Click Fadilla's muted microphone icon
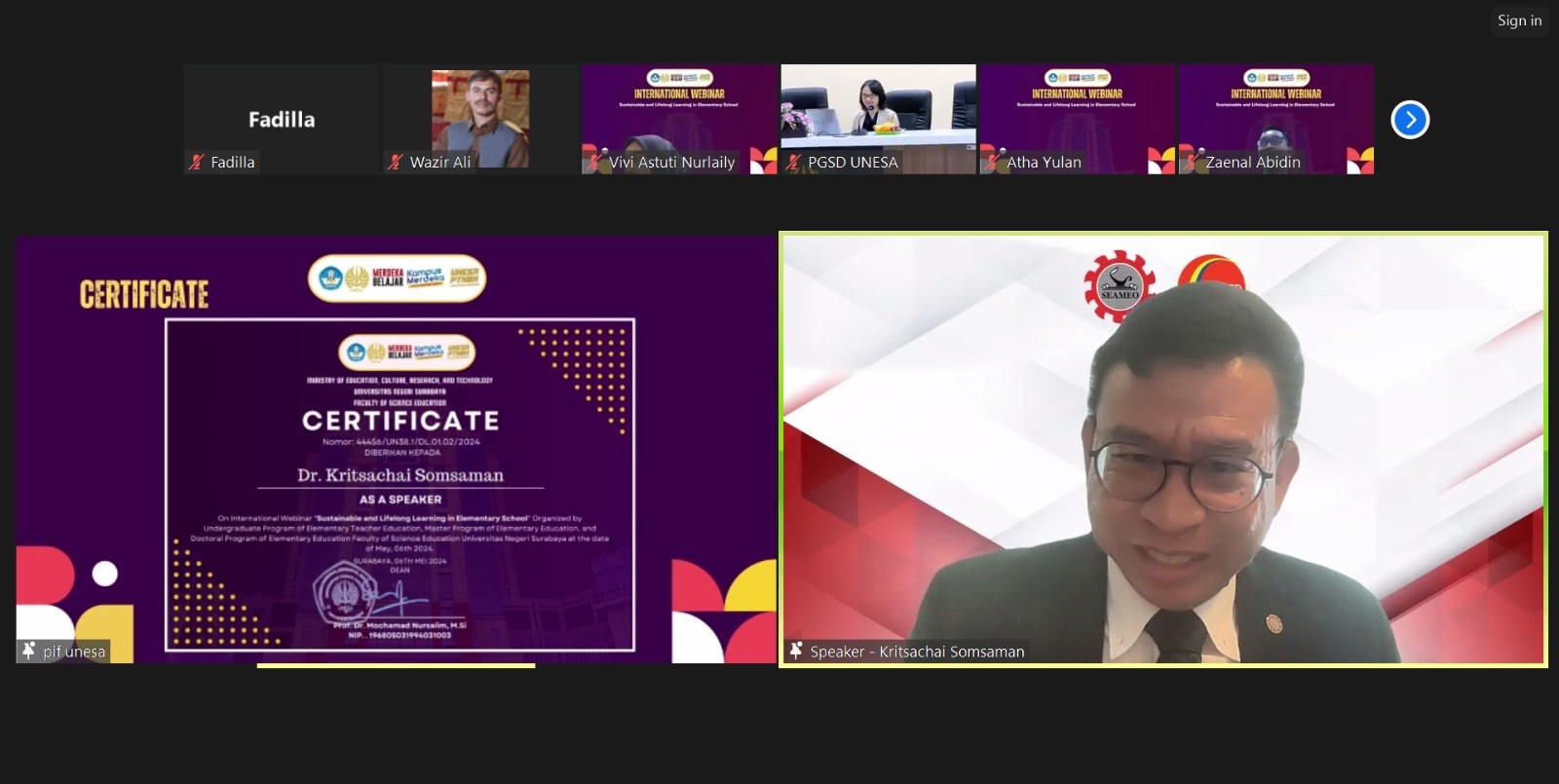This screenshot has height=784, width=1559. (197, 163)
